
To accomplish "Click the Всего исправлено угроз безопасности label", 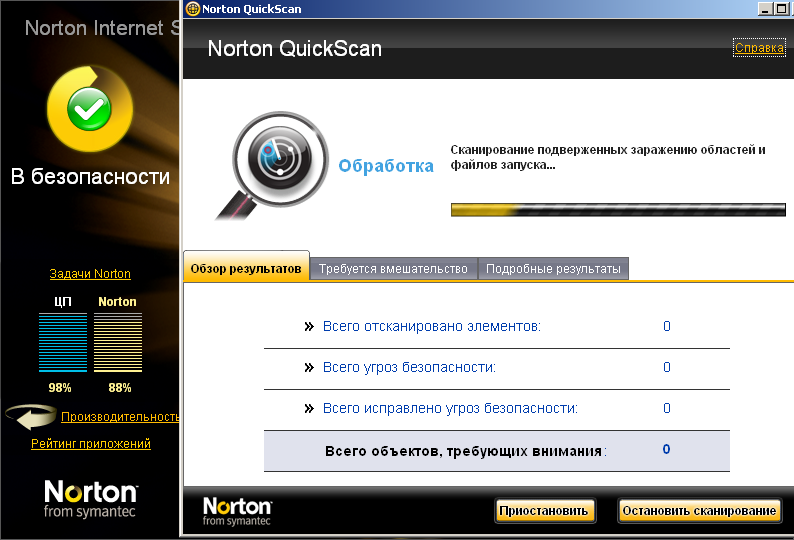I will [x=451, y=409].
